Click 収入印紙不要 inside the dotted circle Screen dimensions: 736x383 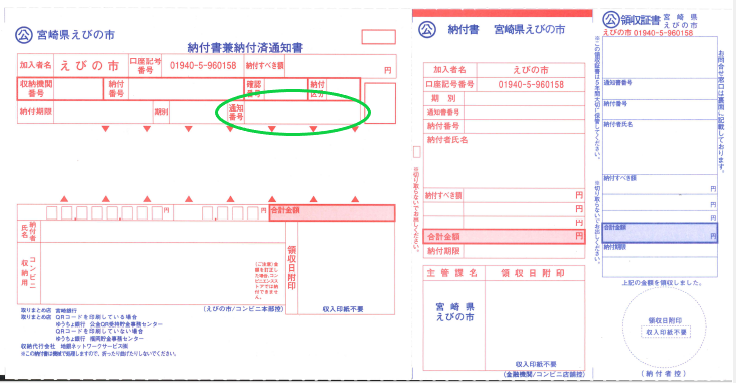[666, 332]
